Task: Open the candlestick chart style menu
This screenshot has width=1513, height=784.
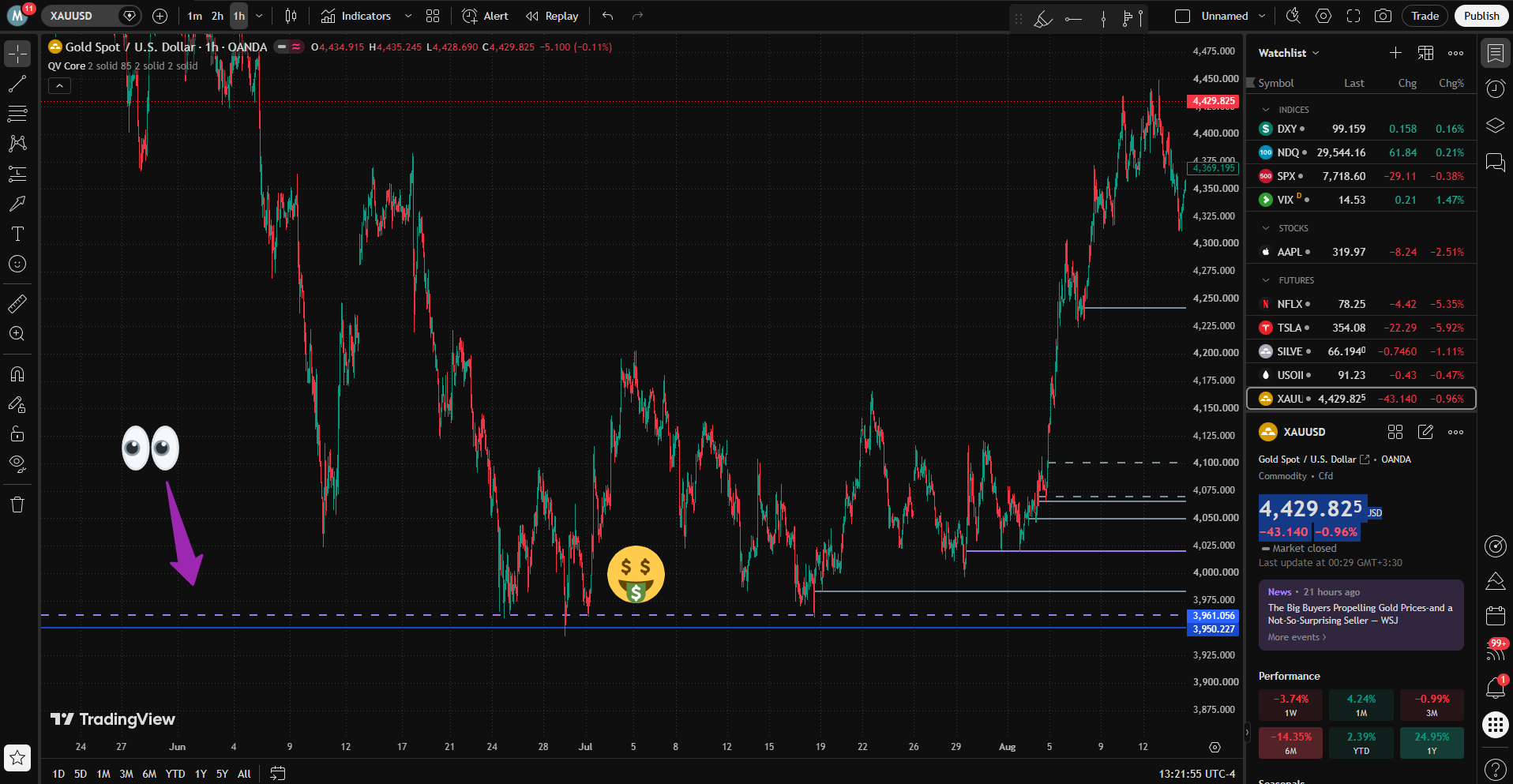Action: 291,16
